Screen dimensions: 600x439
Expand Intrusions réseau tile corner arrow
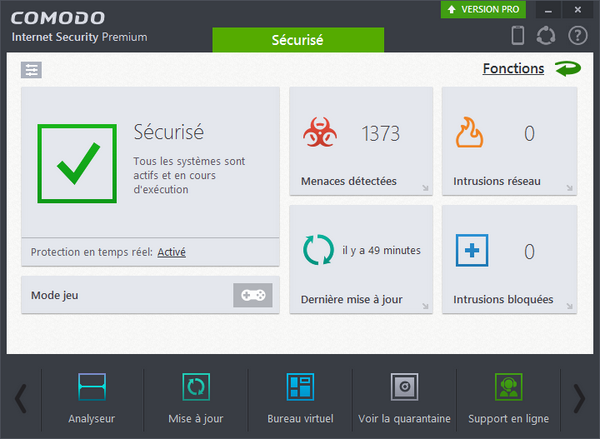coord(569,188)
